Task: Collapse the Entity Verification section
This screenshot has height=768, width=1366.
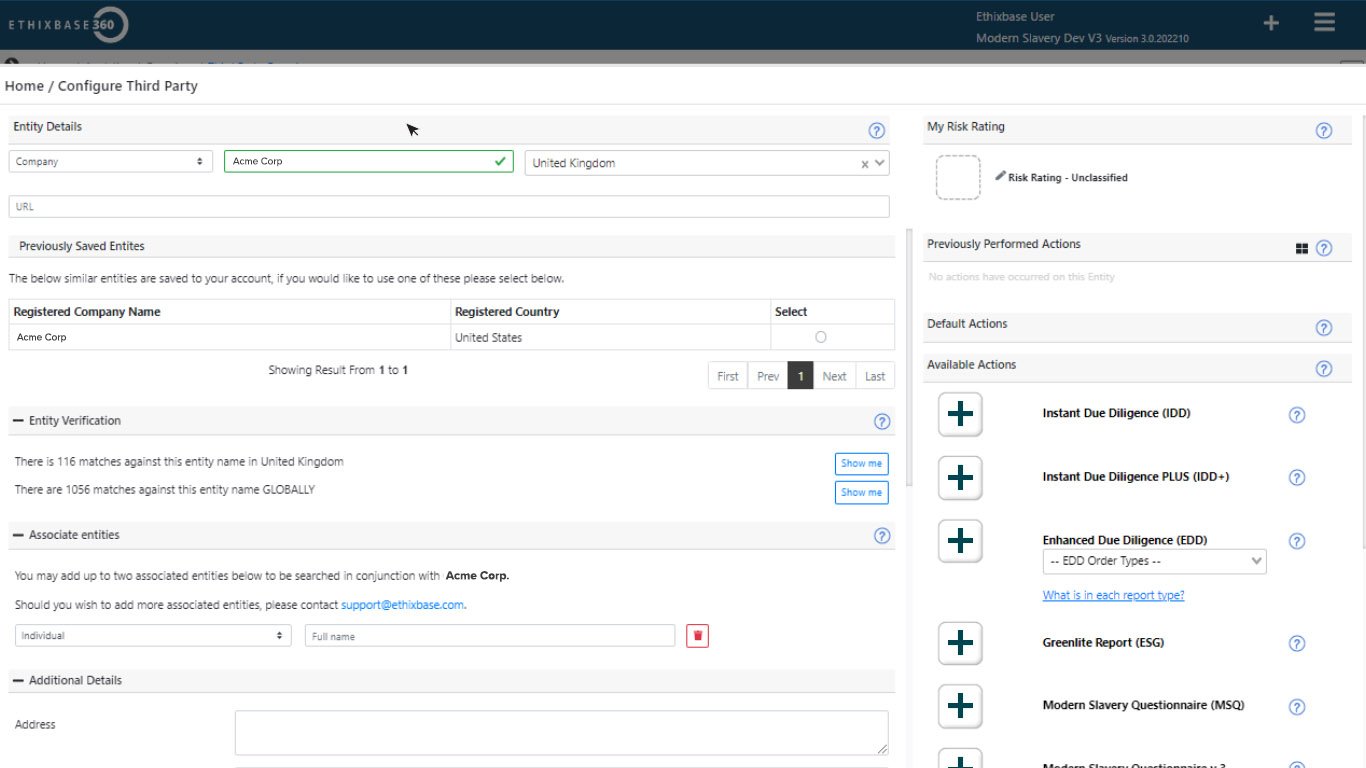Action: coord(18,421)
